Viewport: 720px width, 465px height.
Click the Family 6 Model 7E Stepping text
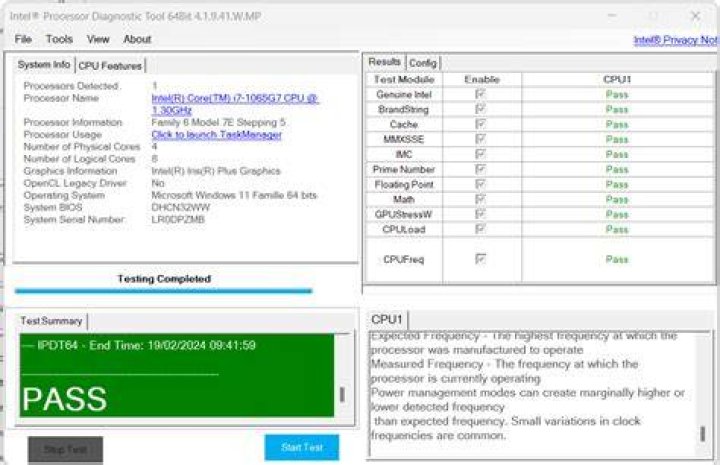(x=218, y=122)
